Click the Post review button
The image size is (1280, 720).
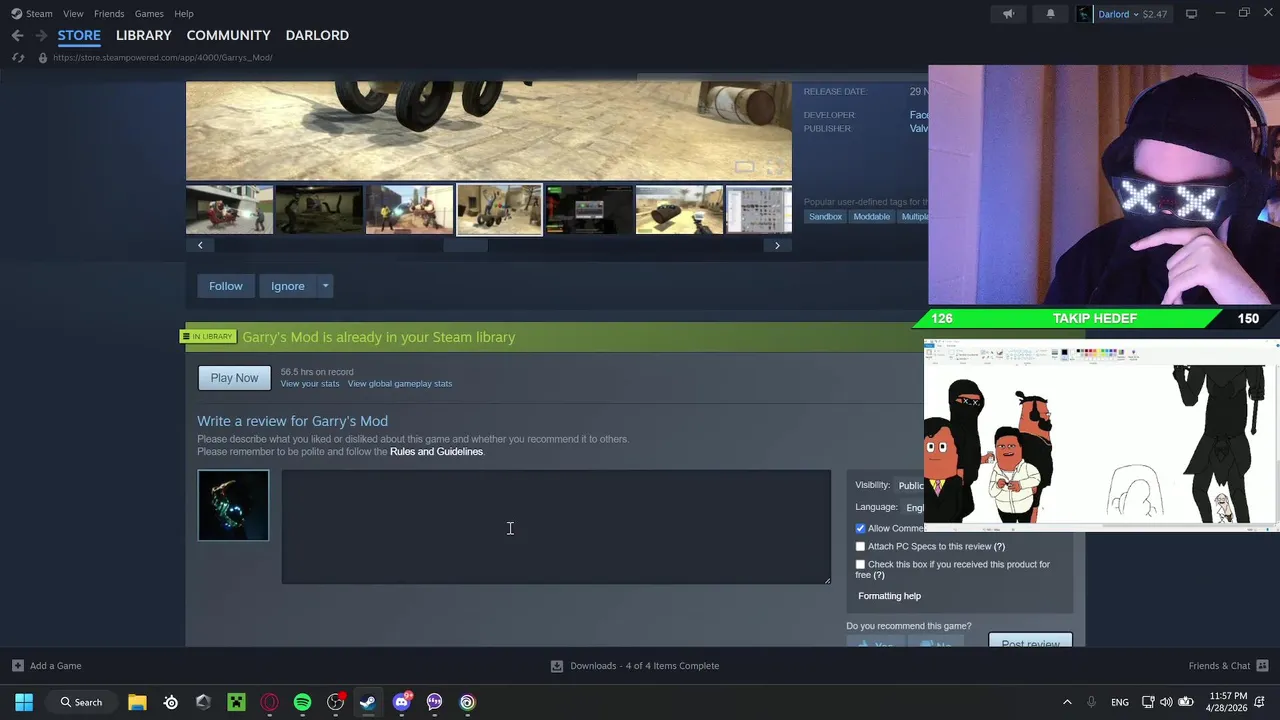click(1030, 641)
